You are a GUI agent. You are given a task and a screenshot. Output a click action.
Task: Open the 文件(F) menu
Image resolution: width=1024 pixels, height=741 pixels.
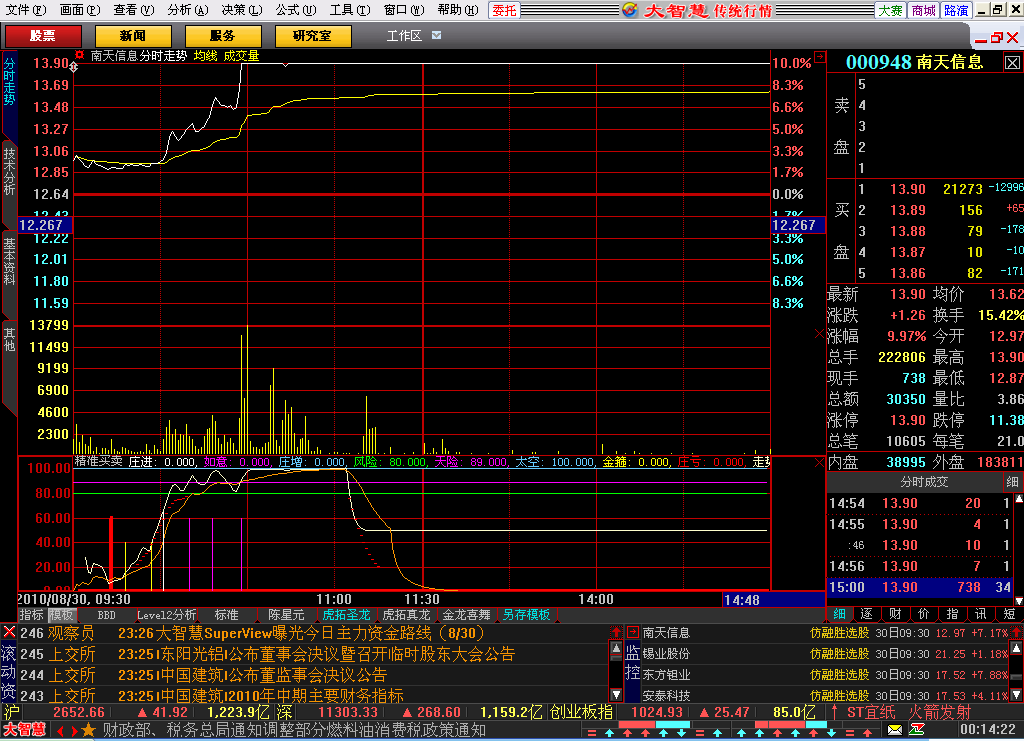tap(25, 10)
